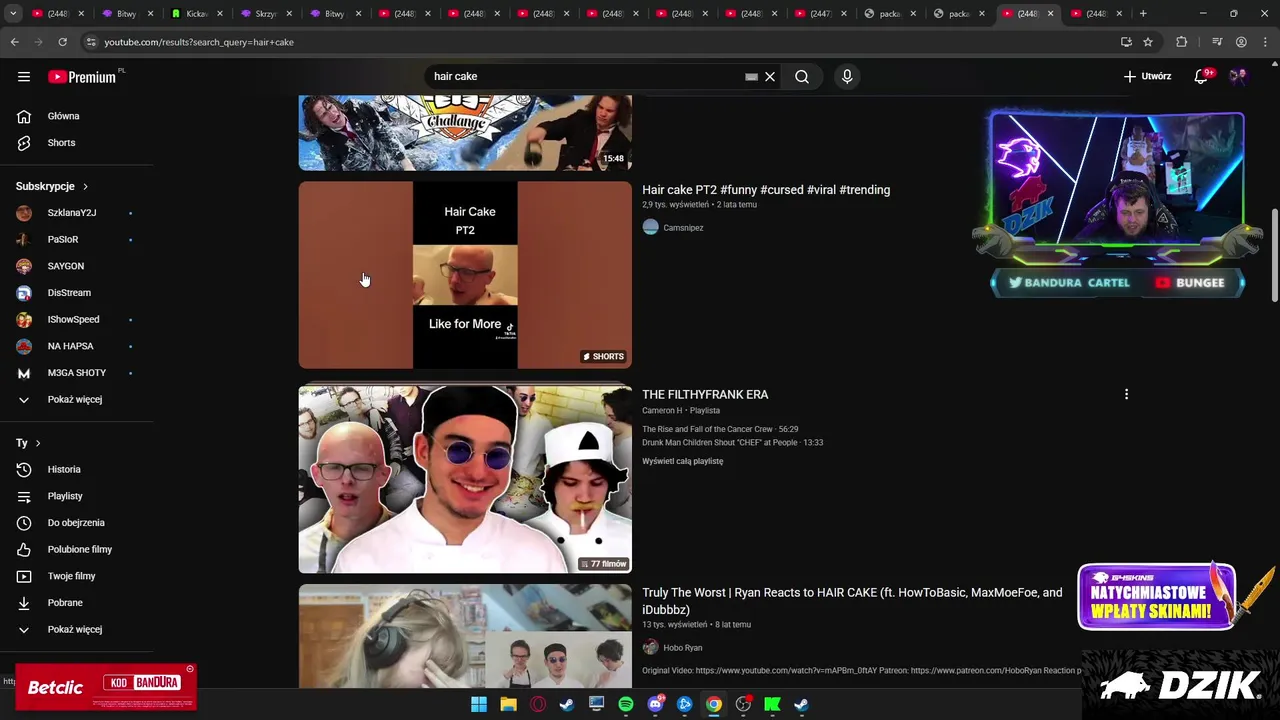
Task: Open OBS Studio from the taskbar
Action: pos(743,704)
